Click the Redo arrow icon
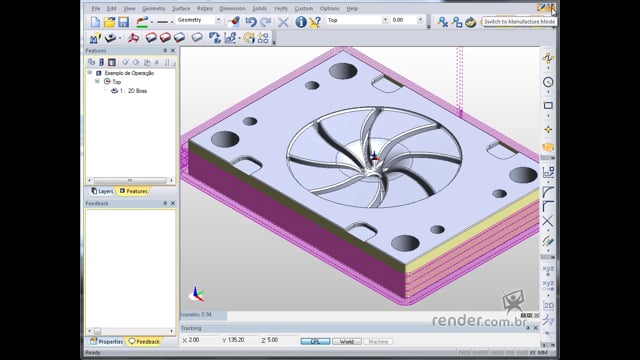 coord(266,21)
